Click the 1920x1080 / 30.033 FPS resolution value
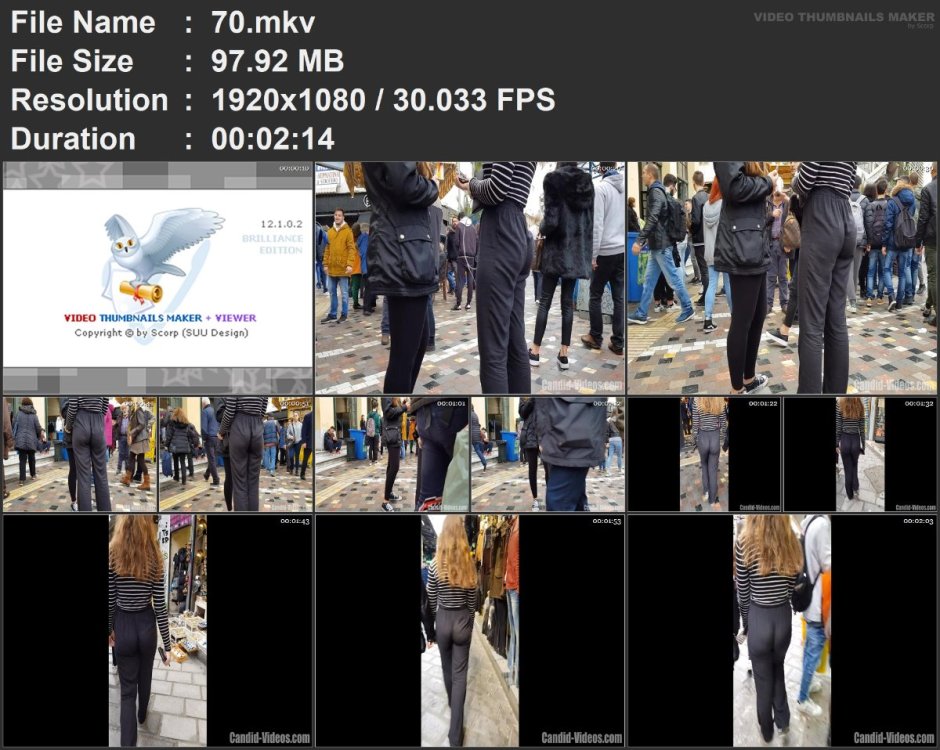Screen dimensions: 940x750 click(x=383, y=100)
